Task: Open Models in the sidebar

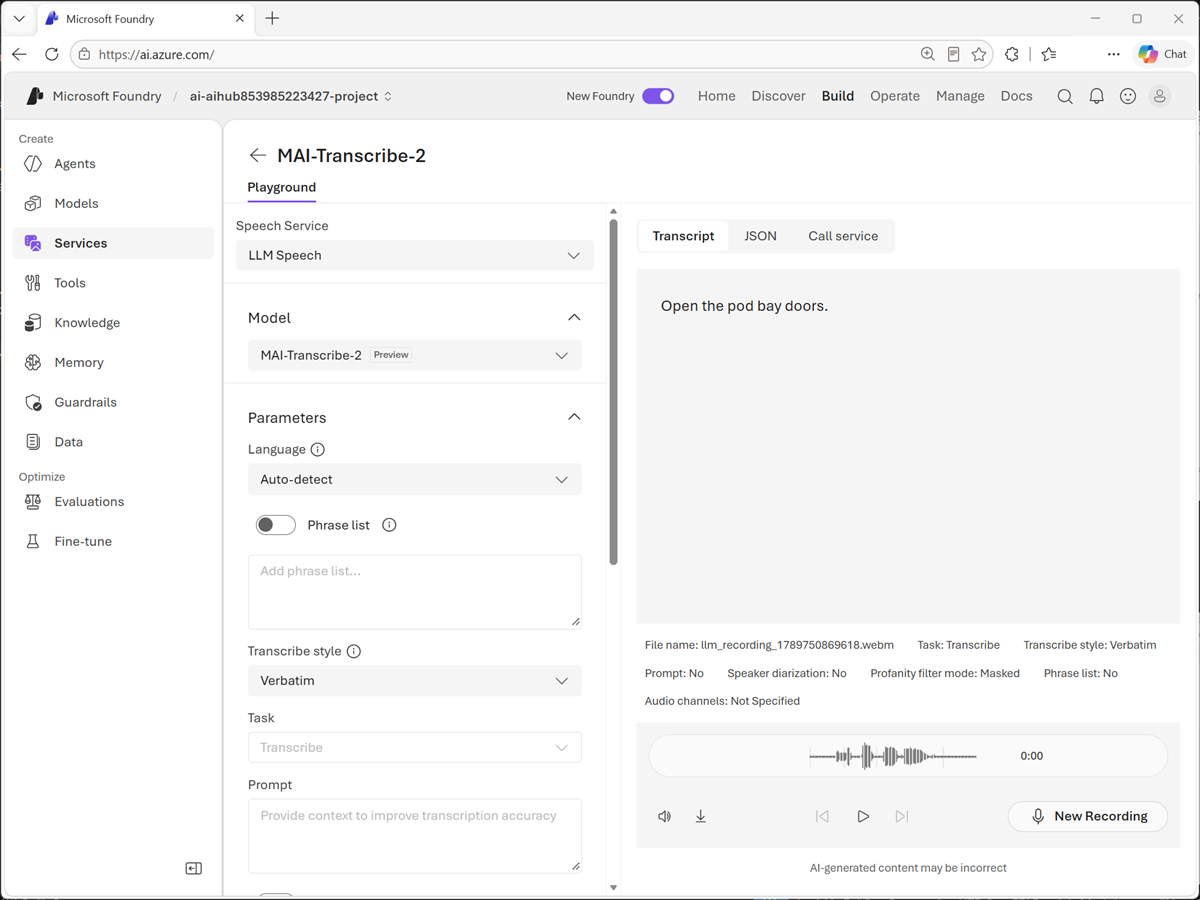Action: 113,203
